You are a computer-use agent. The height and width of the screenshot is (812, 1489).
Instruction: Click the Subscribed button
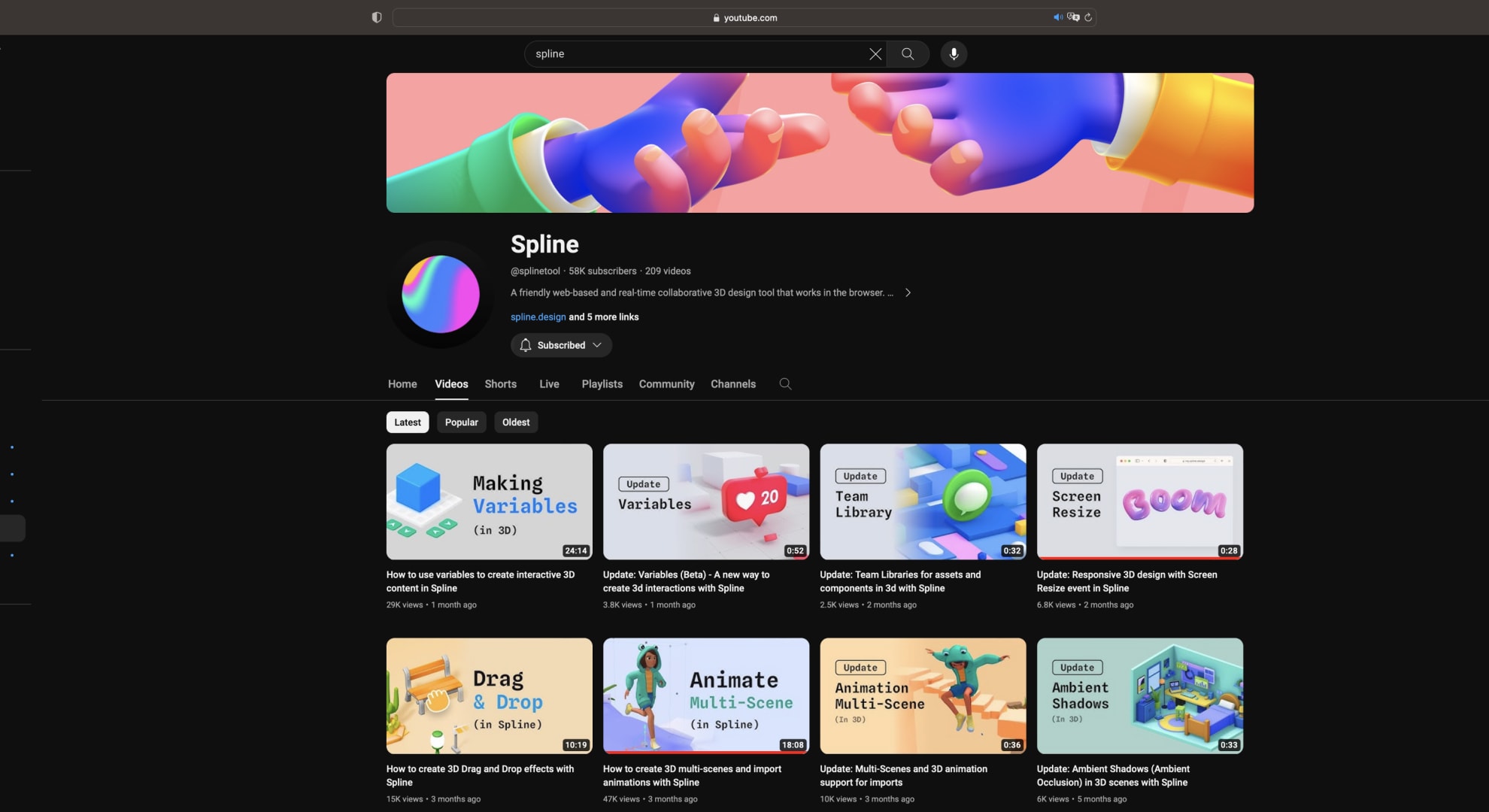pos(560,345)
